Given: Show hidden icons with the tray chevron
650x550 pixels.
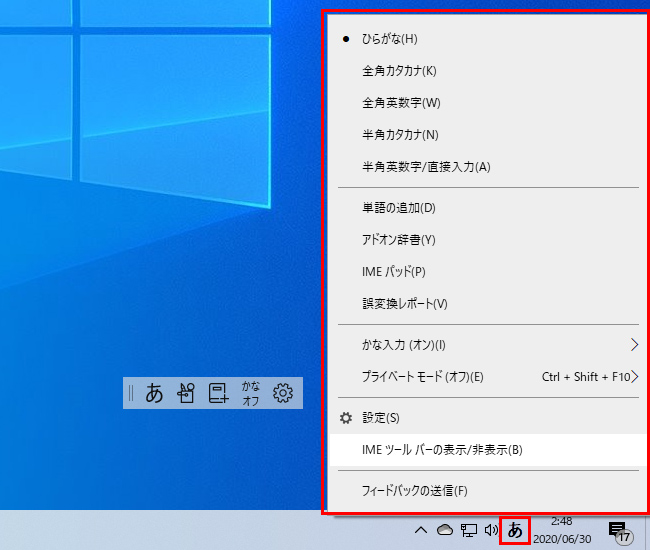Looking at the screenshot, I should coord(421,530).
